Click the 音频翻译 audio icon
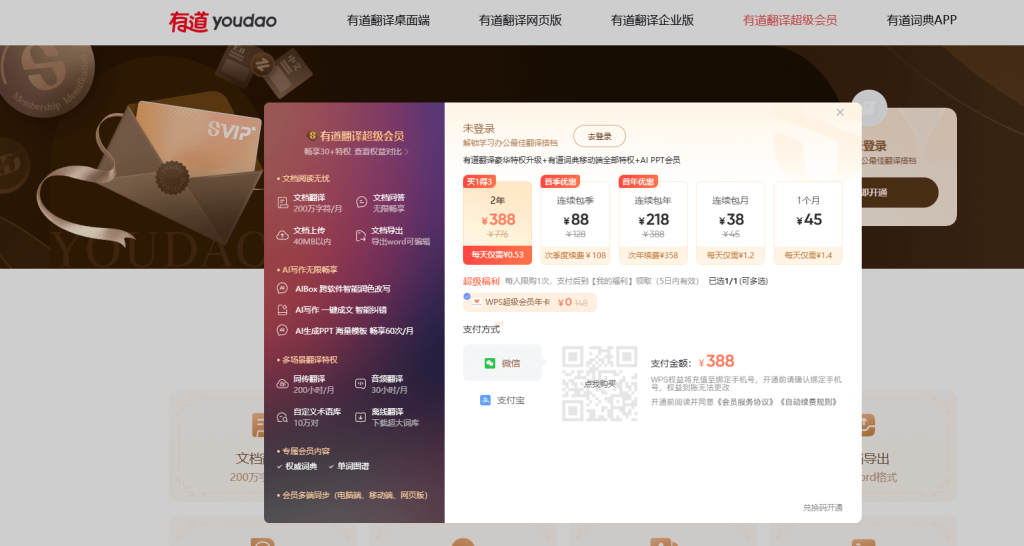The width and height of the screenshot is (1024, 546). coord(361,384)
